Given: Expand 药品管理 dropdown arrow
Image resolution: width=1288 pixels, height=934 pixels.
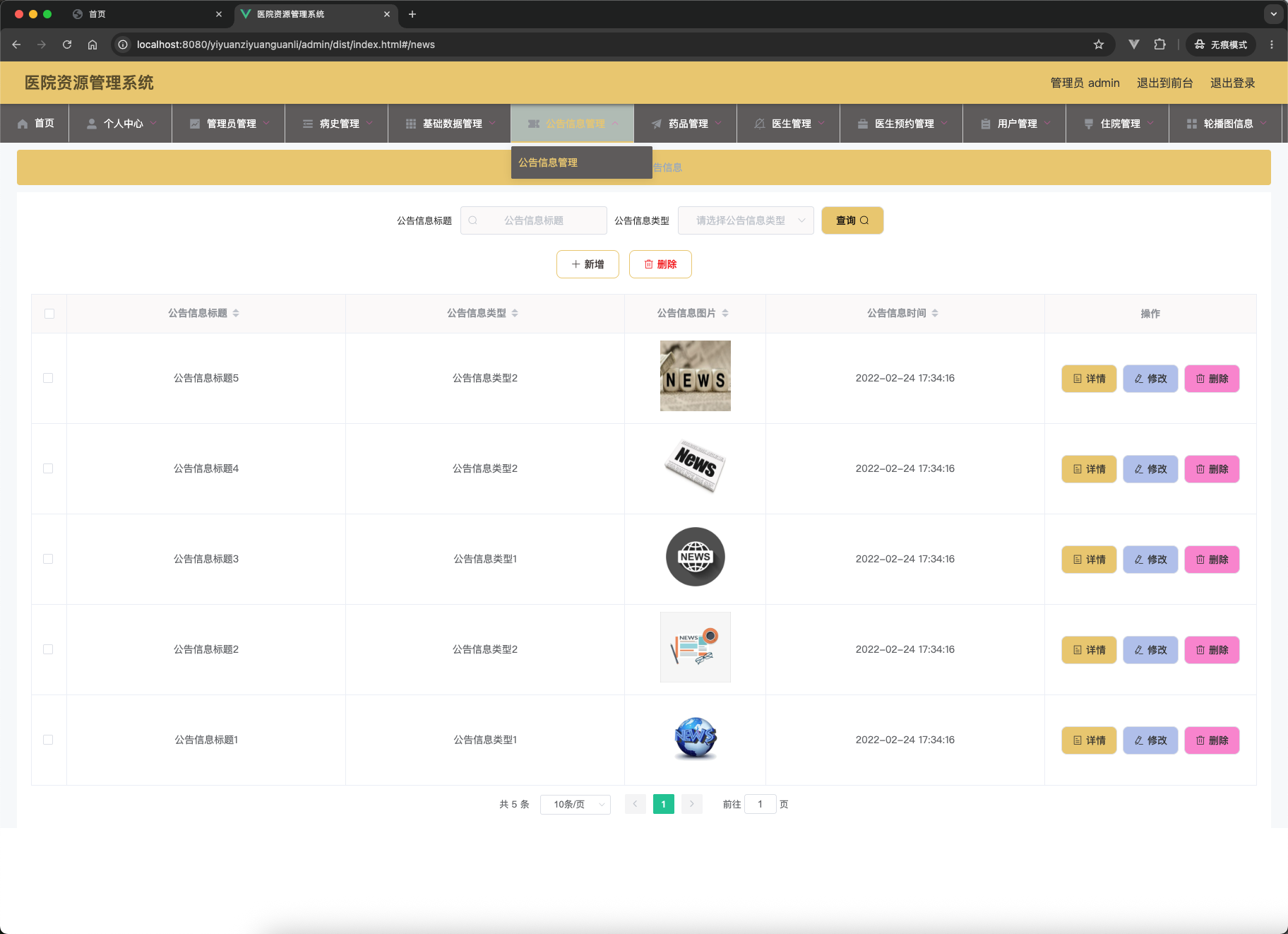Looking at the screenshot, I should [718, 123].
